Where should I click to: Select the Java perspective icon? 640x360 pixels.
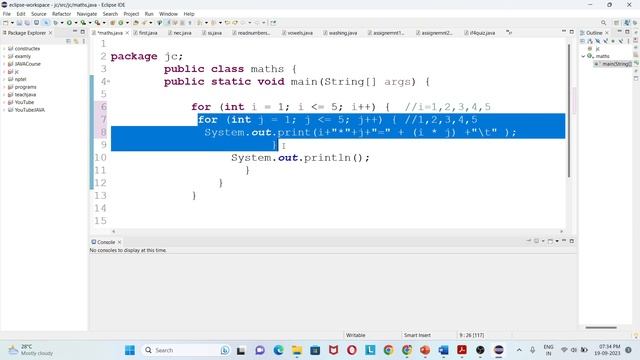[x=627, y=23]
